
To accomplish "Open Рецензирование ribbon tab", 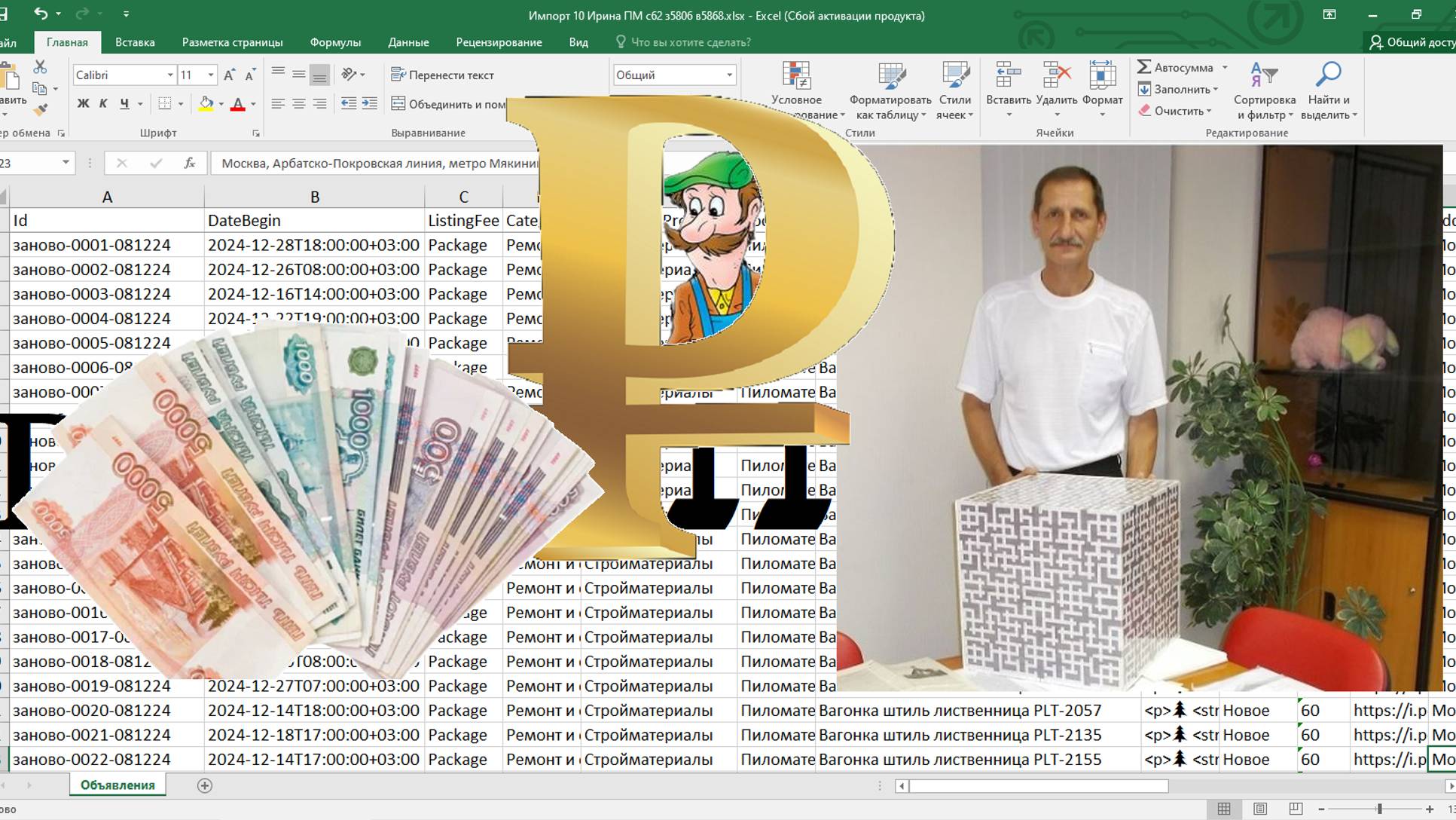I will 499,42.
